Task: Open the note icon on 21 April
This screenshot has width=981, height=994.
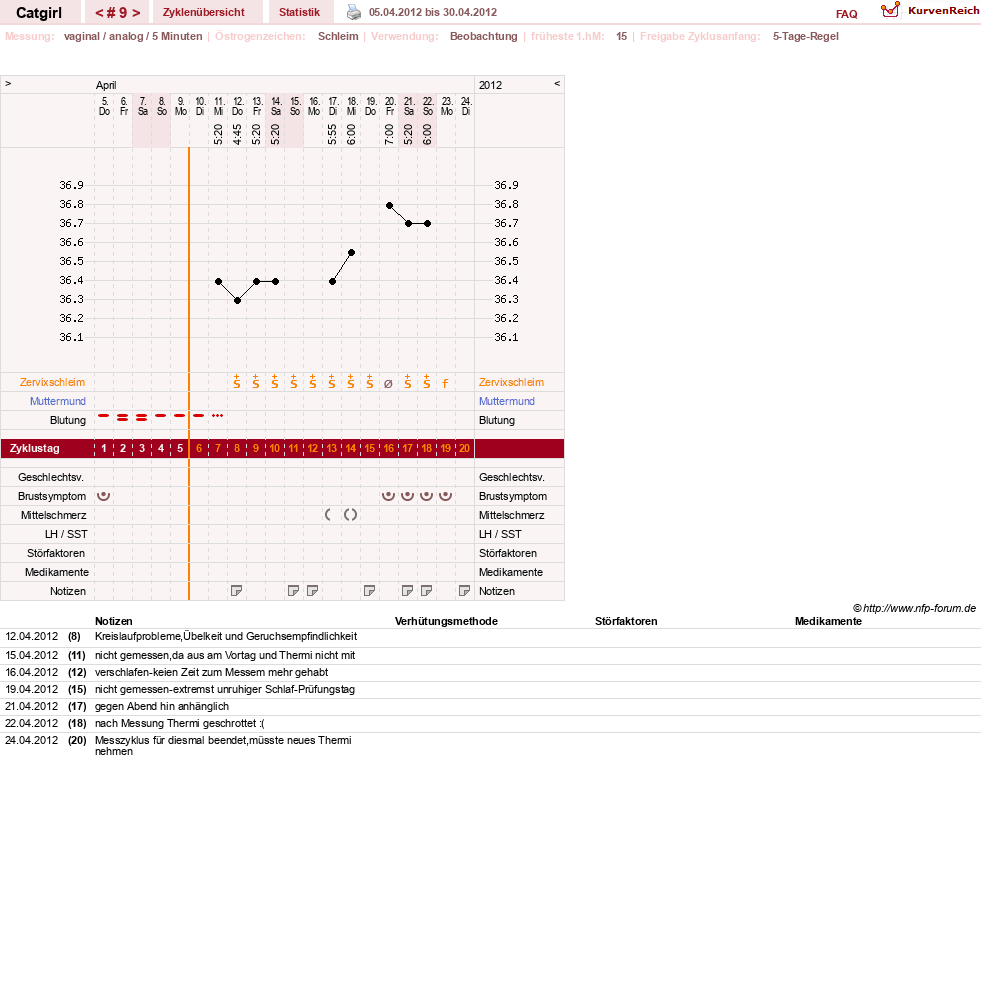Action: [x=408, y=591]
